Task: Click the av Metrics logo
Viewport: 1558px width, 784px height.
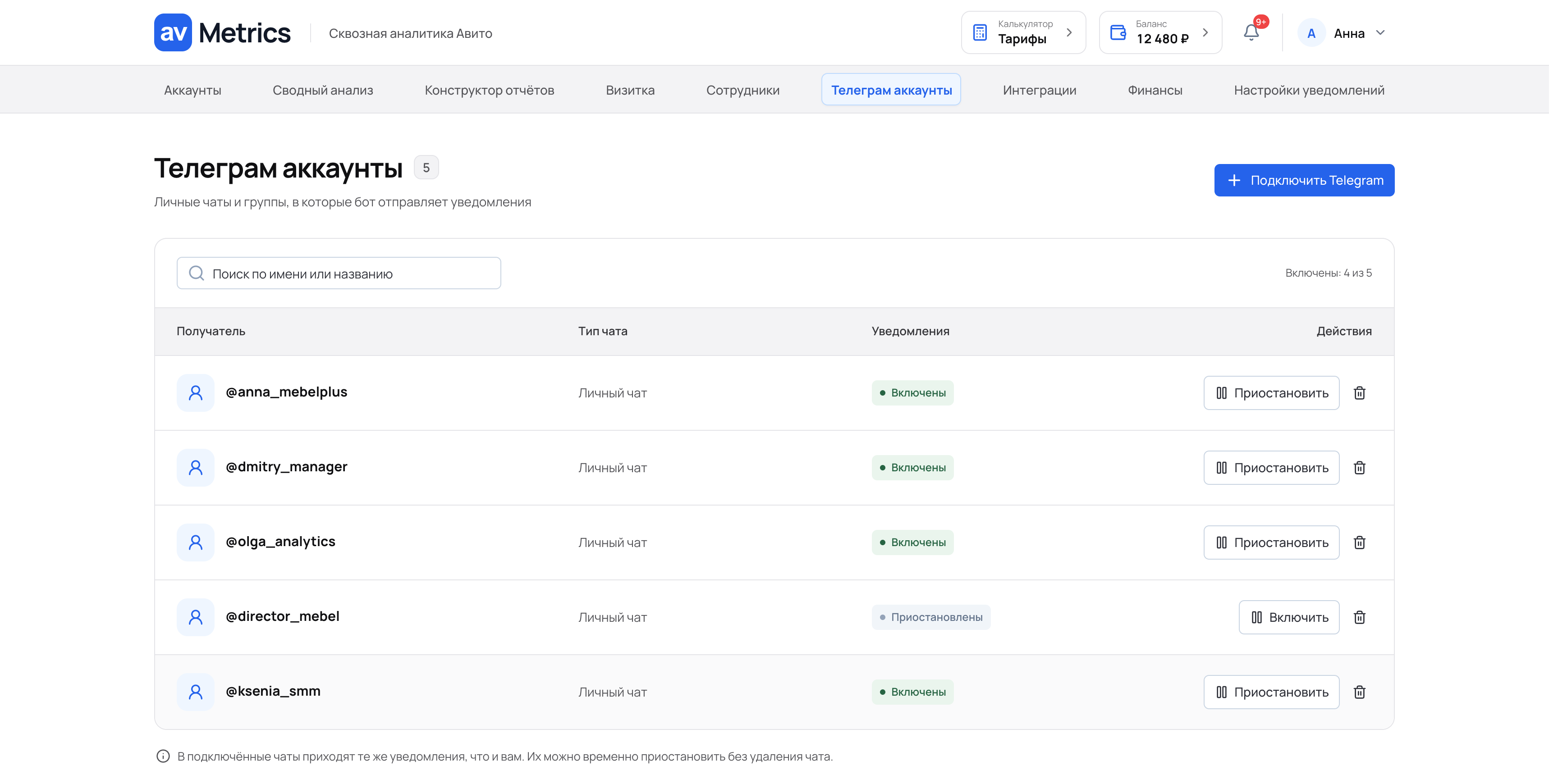Action: click(x=223, y=32)
